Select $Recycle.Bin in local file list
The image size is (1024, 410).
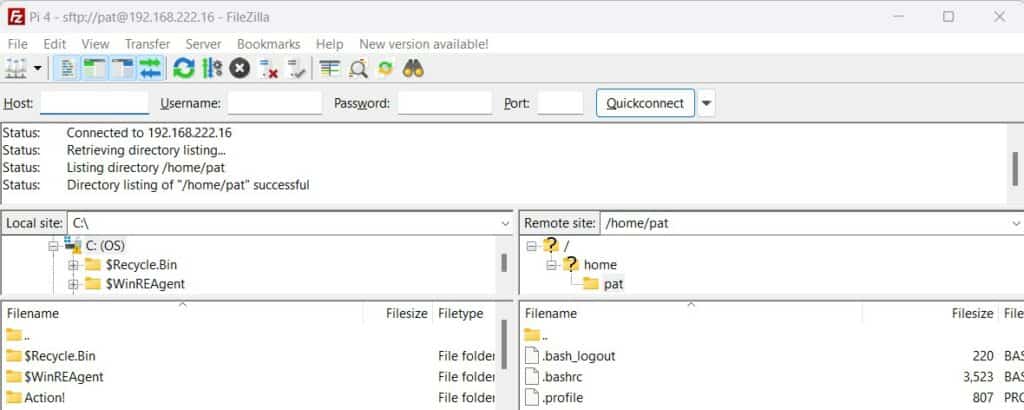pos(59,356)
